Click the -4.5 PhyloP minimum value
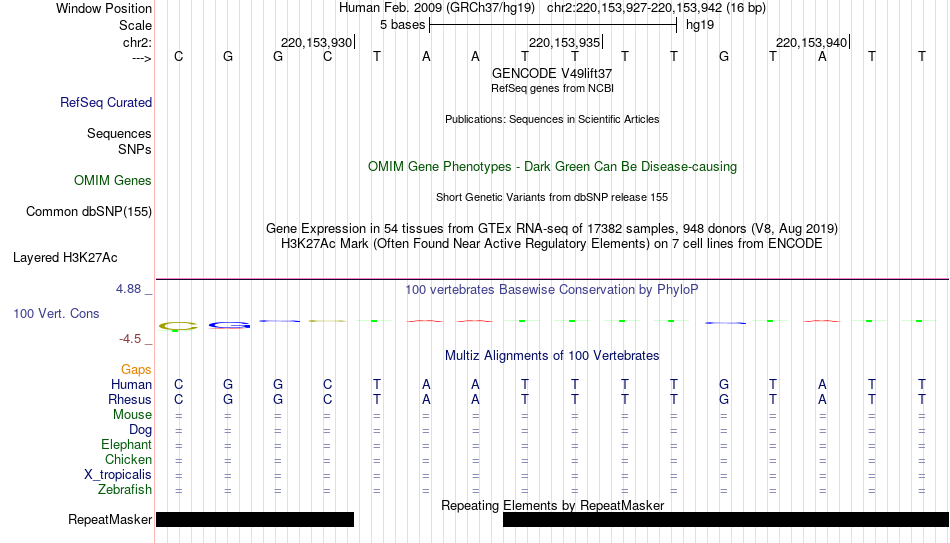This screenshot has width=950, height=543. point(130,339)
